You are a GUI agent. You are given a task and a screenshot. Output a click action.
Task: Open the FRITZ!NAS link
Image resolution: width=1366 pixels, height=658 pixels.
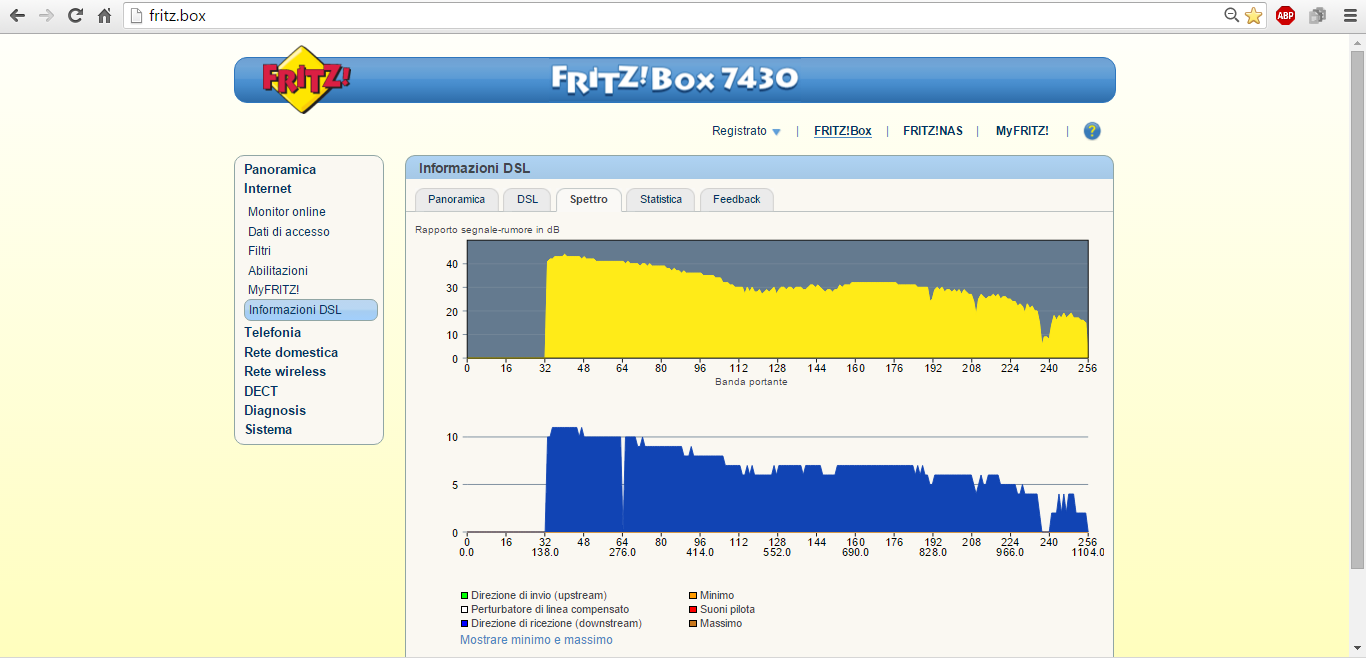click(933, 131)
